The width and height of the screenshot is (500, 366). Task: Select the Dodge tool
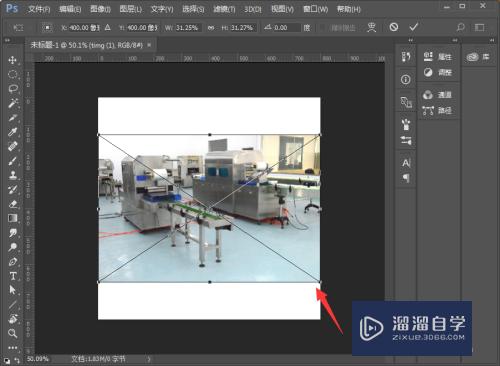[x=13, y=247]
